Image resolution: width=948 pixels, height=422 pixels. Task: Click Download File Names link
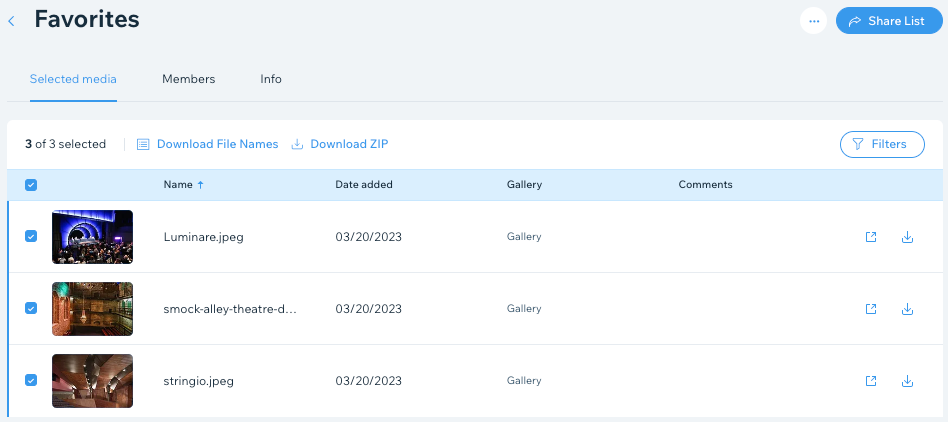(x=207, y=144)
